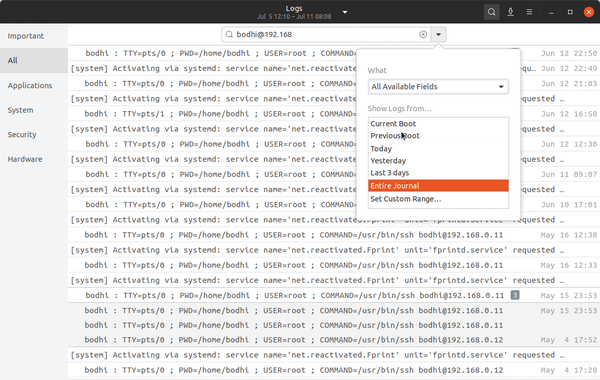The height and width of the screenshot is (380, 600).
Task: Expand the date range dropdown arrow in title bar
Action: [345, 12]
